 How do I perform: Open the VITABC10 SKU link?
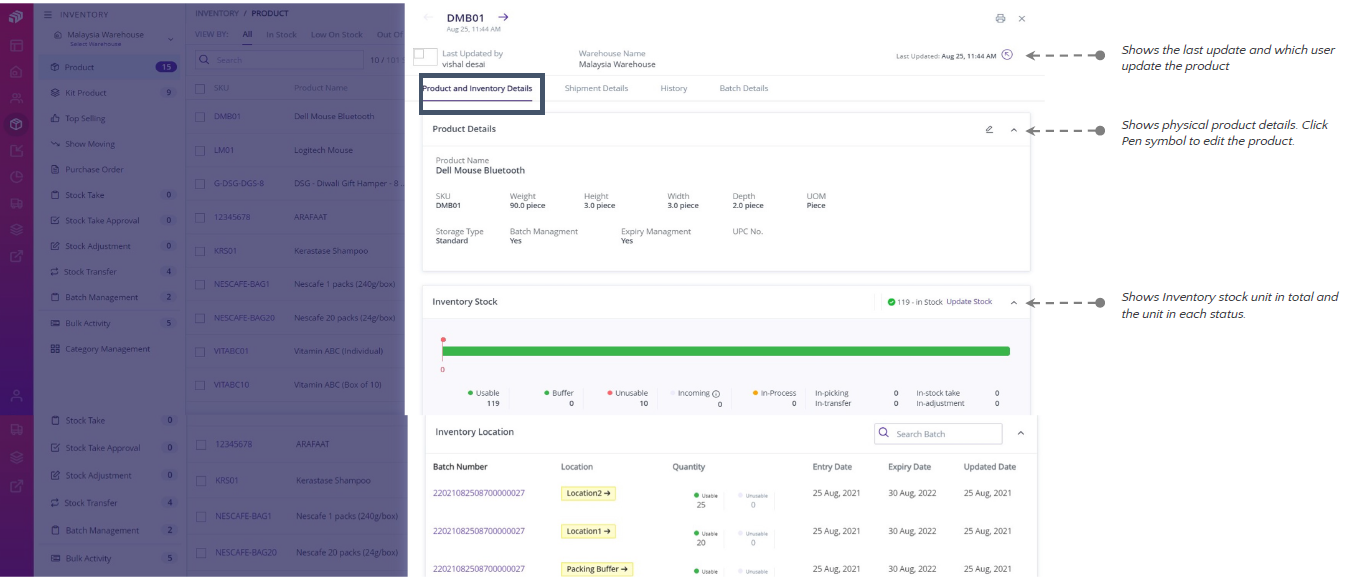point(232,384)
